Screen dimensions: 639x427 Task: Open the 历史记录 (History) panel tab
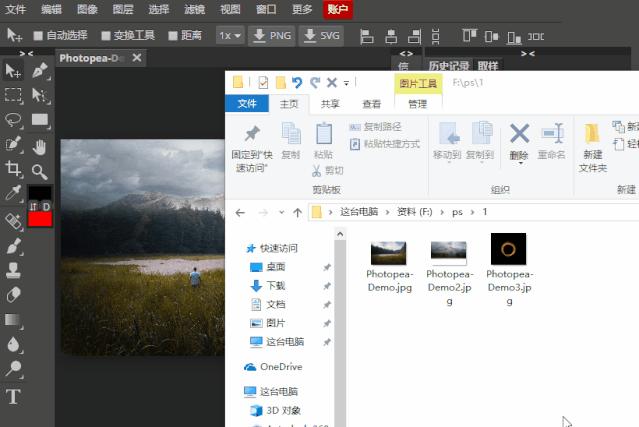tap(449, 66)
